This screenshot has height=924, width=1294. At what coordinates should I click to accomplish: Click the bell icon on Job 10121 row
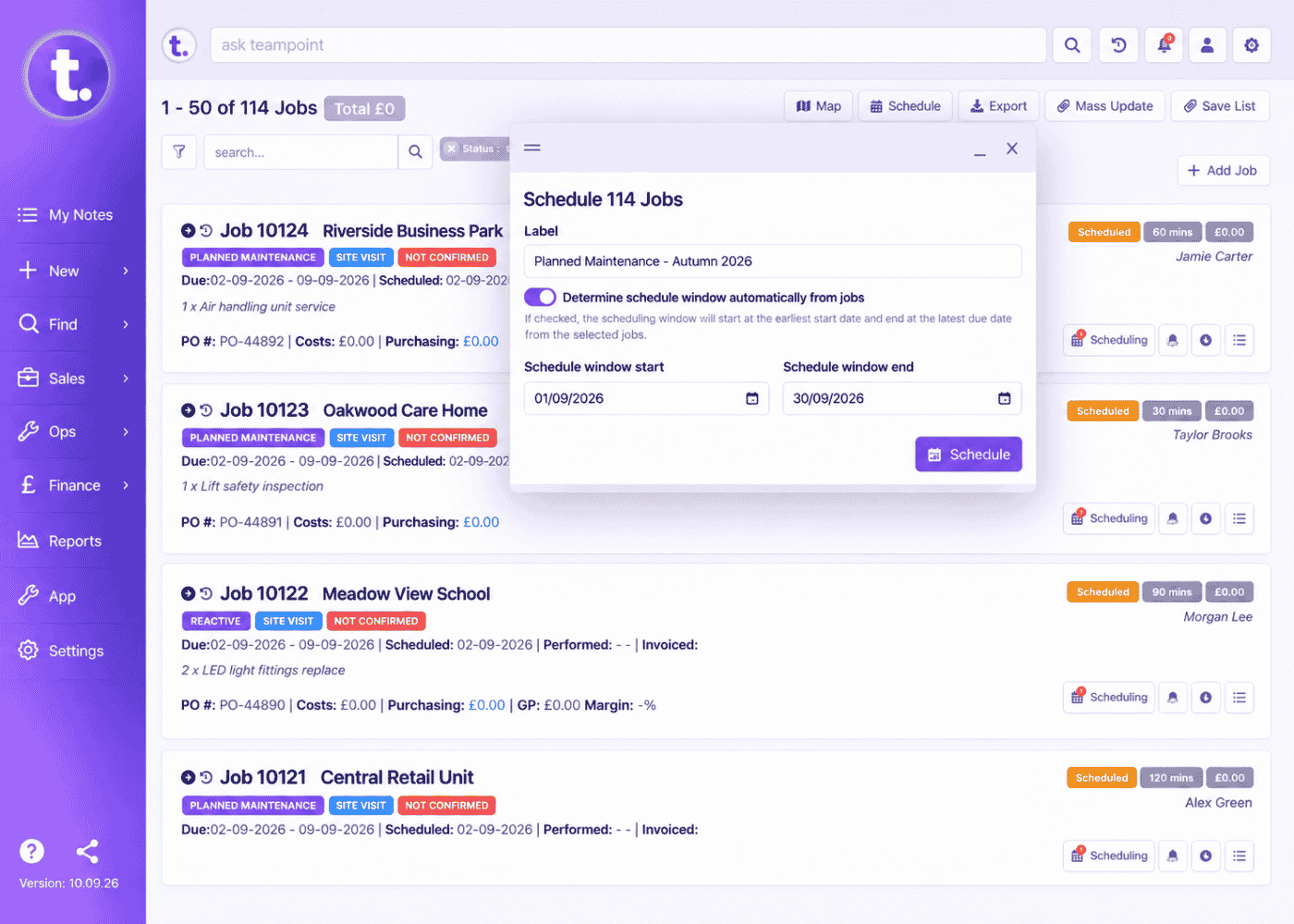pos(1172,856)
